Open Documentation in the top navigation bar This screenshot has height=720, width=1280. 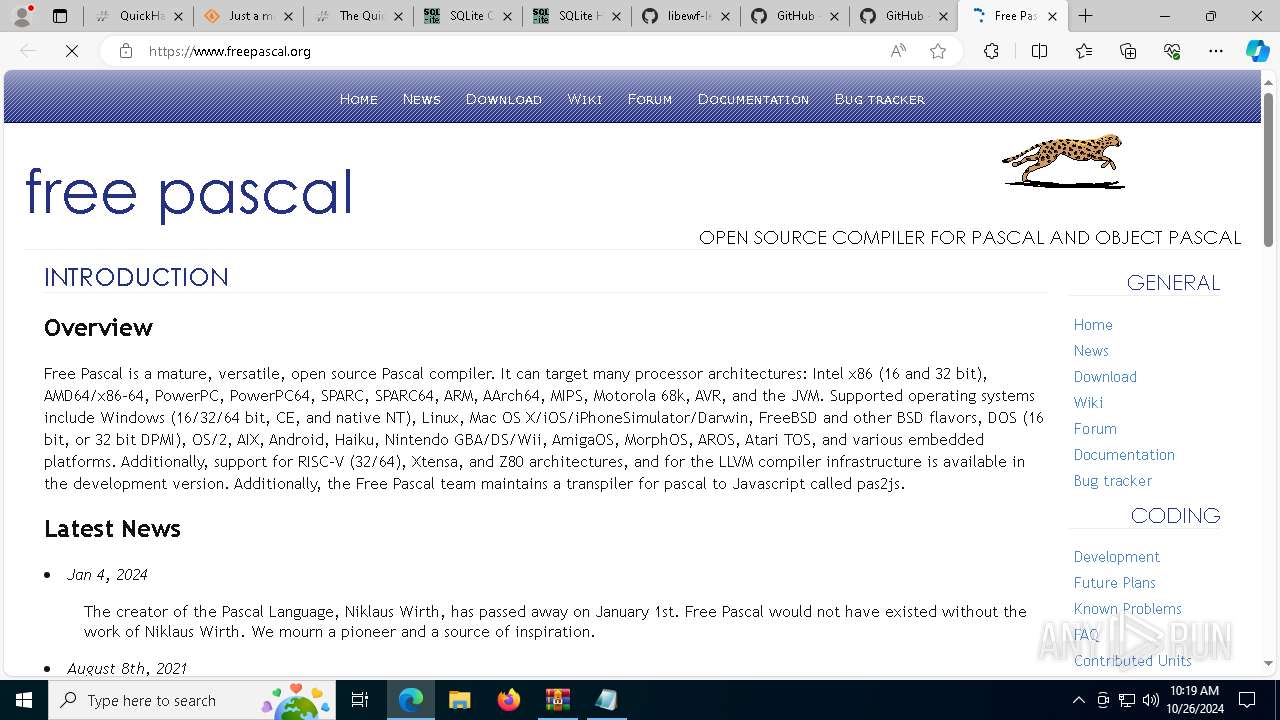pyautogui.click(x=753, y=99)
